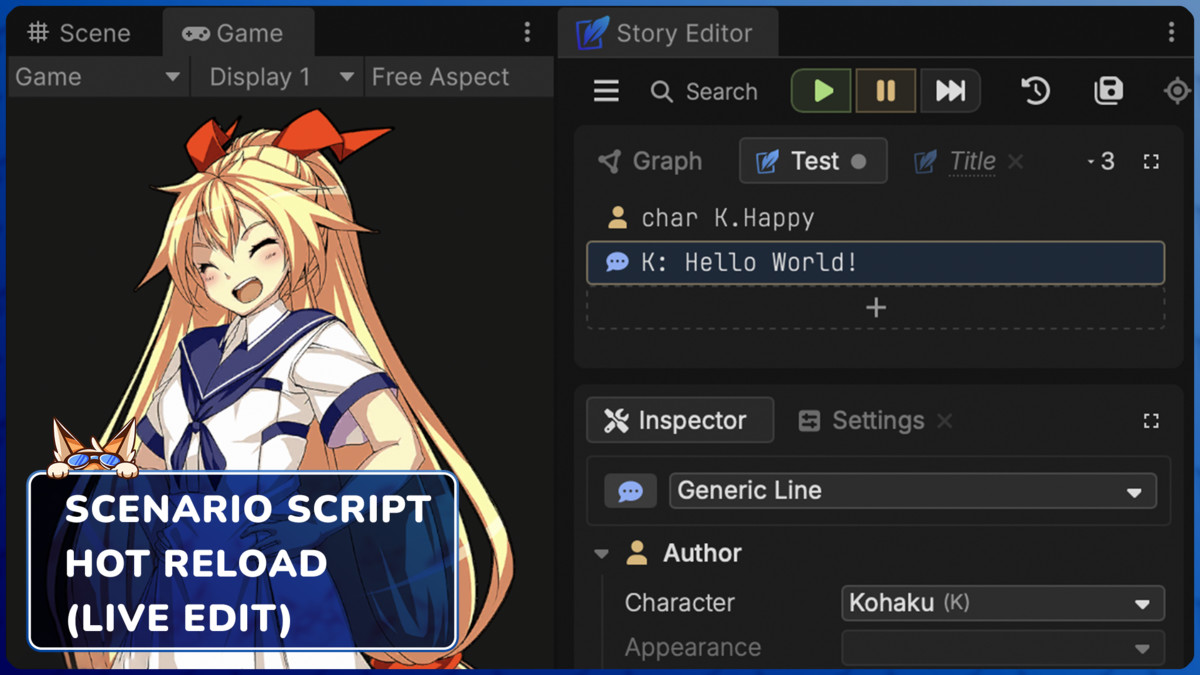The width and height of the screenshot is (1200, 675).
Task: Open the Character dropdown showing Kohaku
Action: point(1001,603)
